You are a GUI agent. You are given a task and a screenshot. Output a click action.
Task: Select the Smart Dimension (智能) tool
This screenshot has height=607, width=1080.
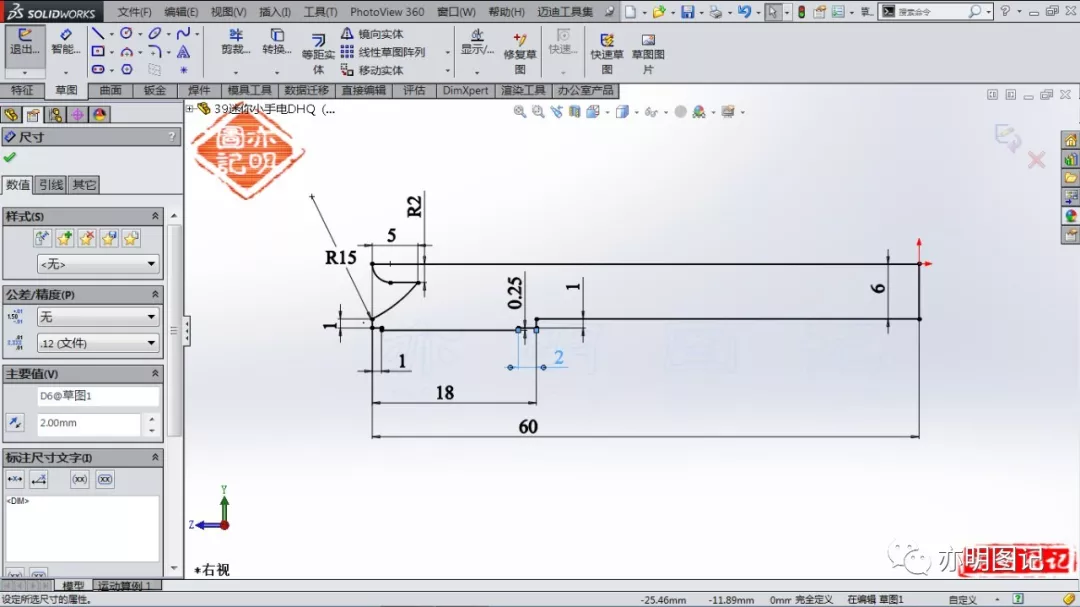65,43
